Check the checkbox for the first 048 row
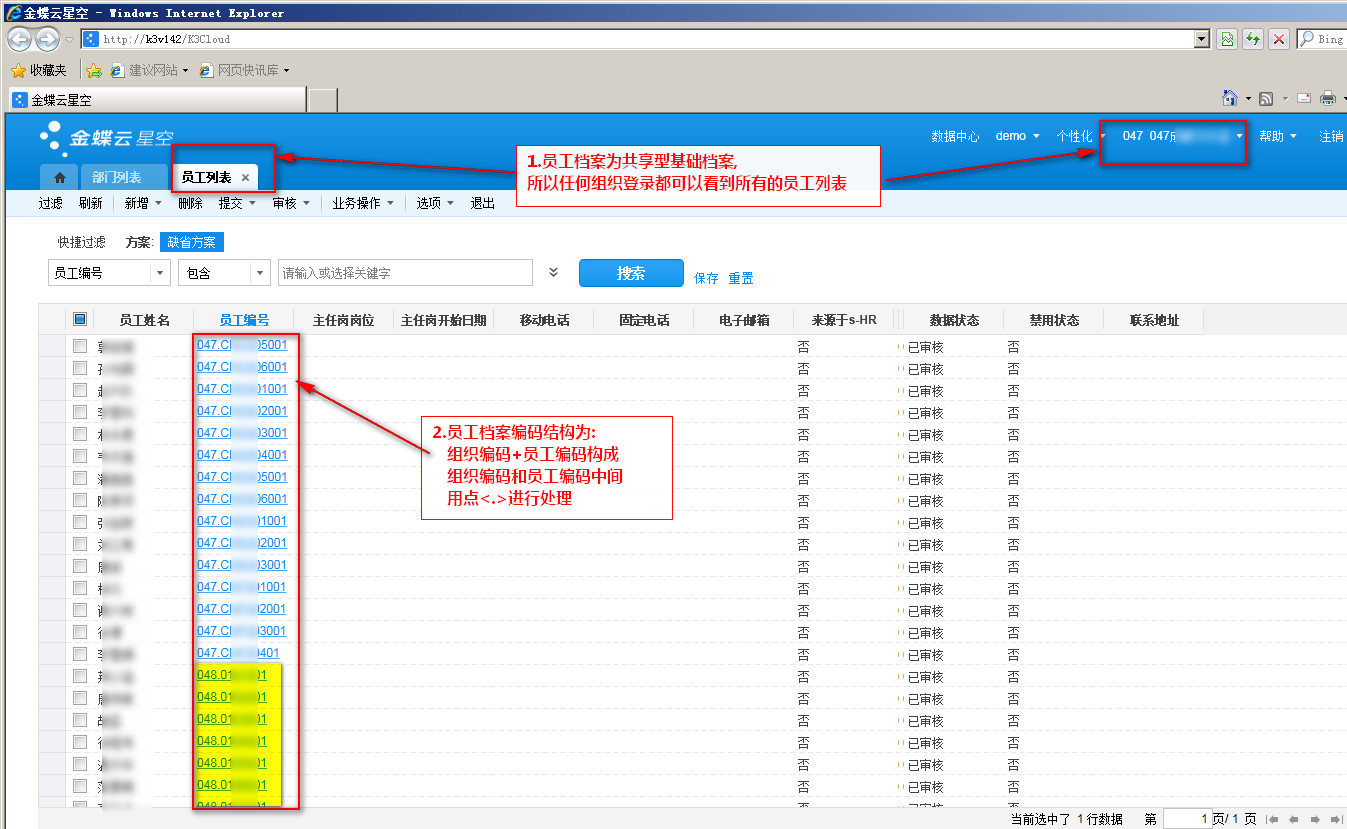1347x829 pixels. [x=80, y=676]
